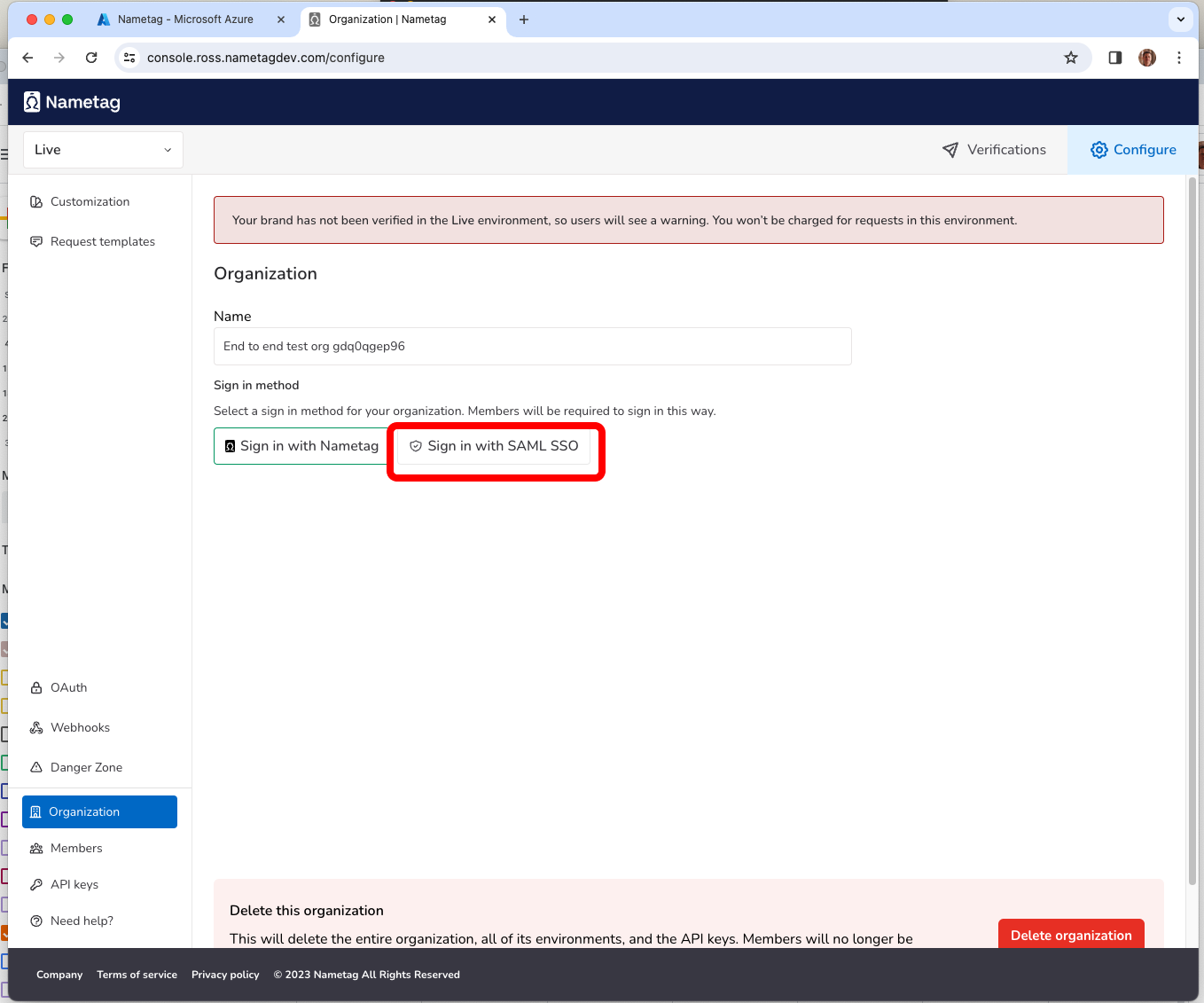Click the address bar URL
Screen dimensions: 1204x1003
pos(266,58)
